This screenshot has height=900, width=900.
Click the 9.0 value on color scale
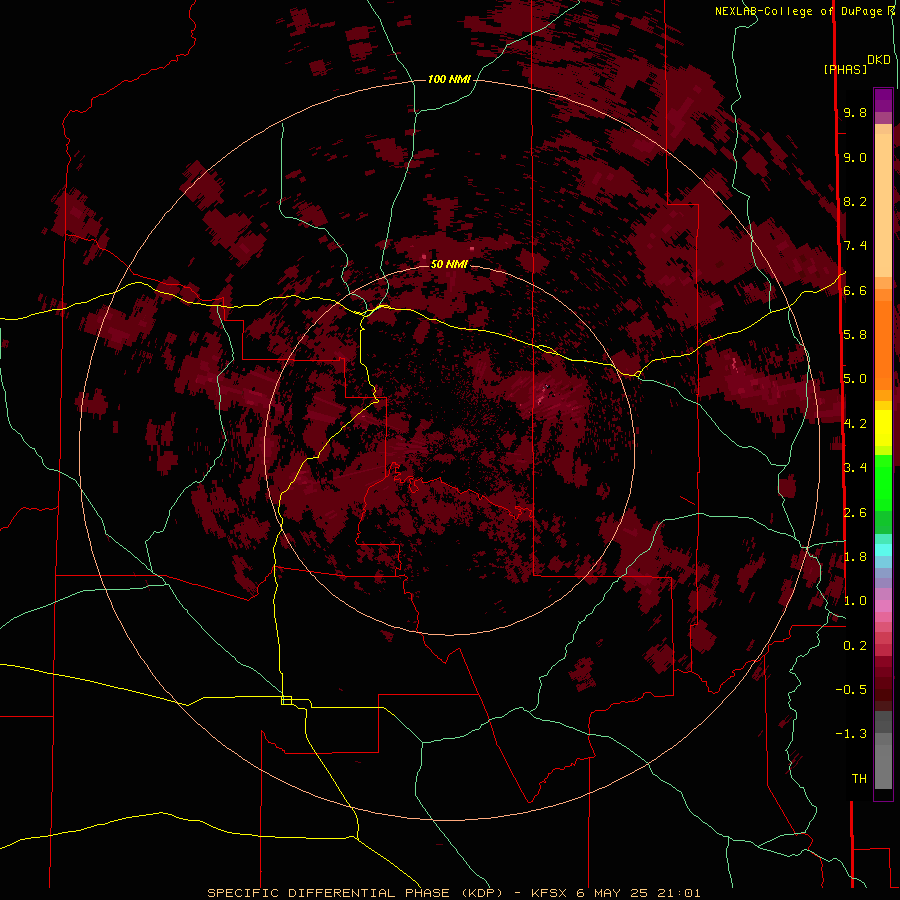855,158
